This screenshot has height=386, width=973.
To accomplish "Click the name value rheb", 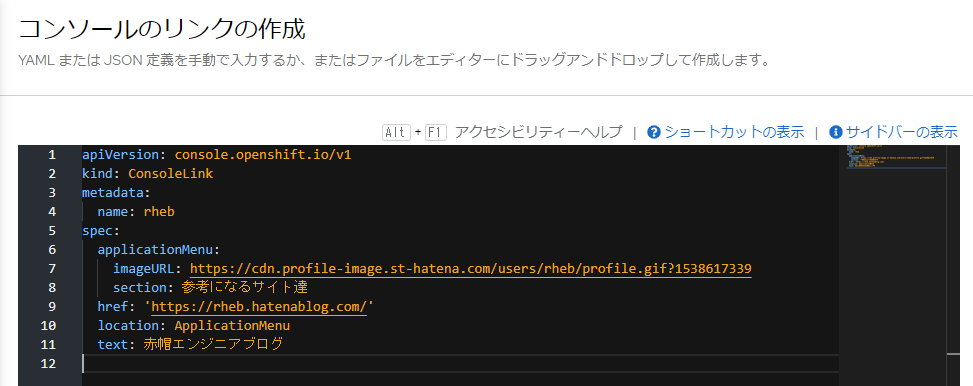I will pyautogui.click(x=159, y=212).
